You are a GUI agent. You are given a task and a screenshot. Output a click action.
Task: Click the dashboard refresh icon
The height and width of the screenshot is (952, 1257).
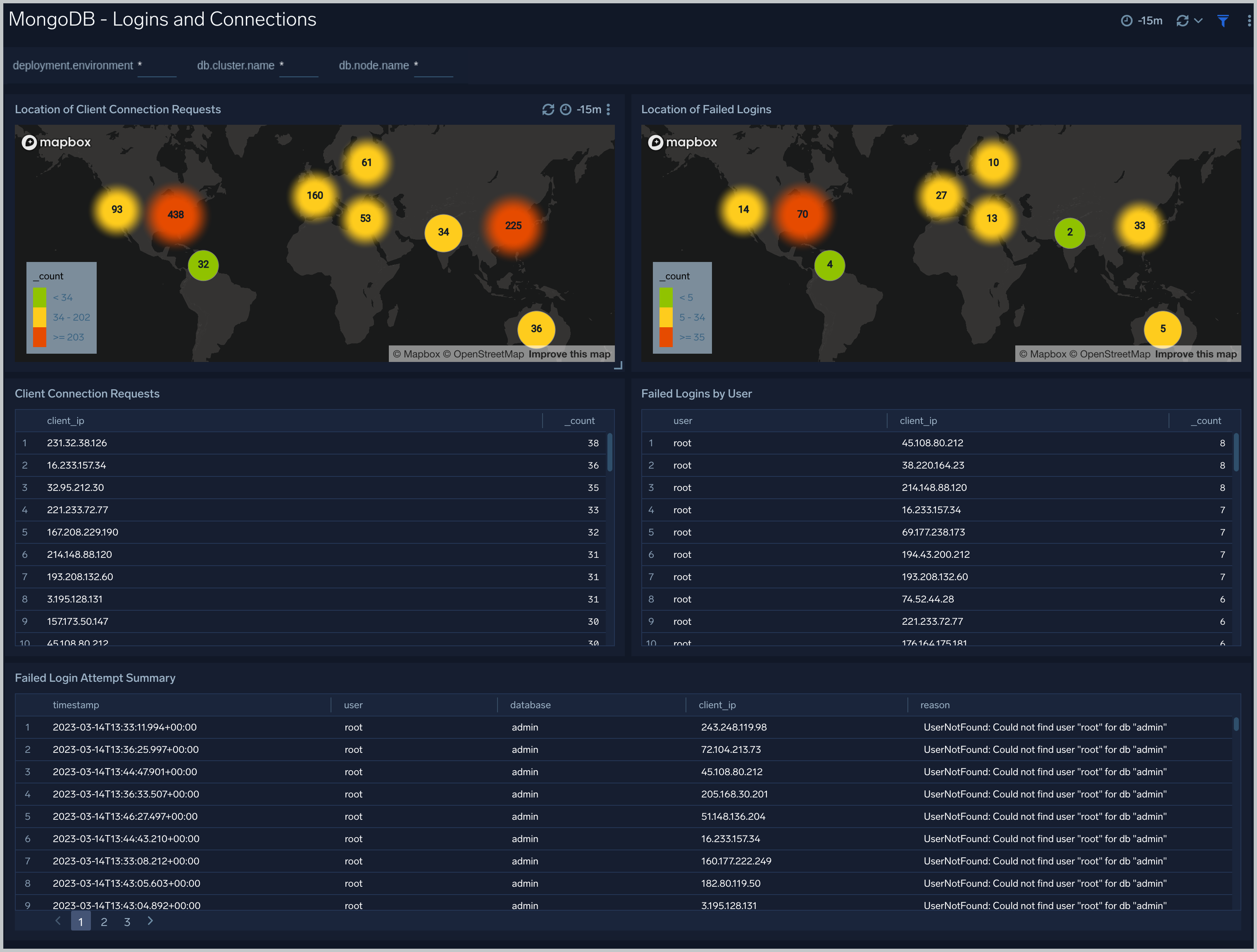(1182, 21)
